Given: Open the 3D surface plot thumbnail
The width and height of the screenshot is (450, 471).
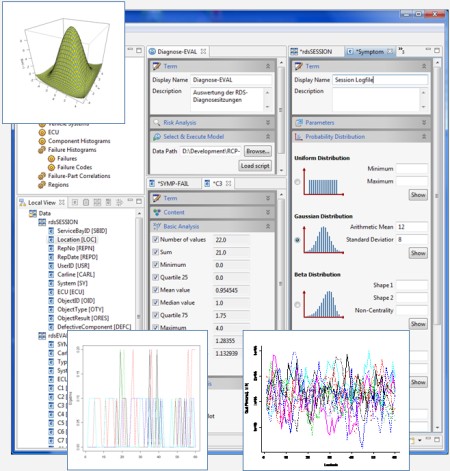Looking at the screenshot, I should (64, 62).
